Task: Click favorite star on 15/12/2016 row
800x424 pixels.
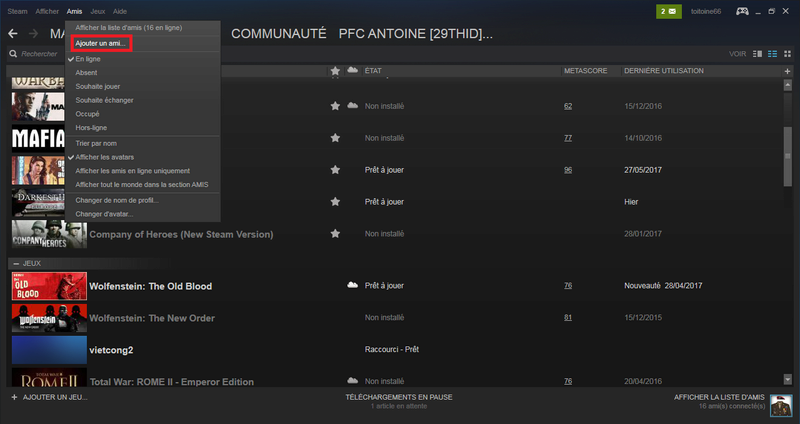Action: pyautogui.click(x=335, y=106)
